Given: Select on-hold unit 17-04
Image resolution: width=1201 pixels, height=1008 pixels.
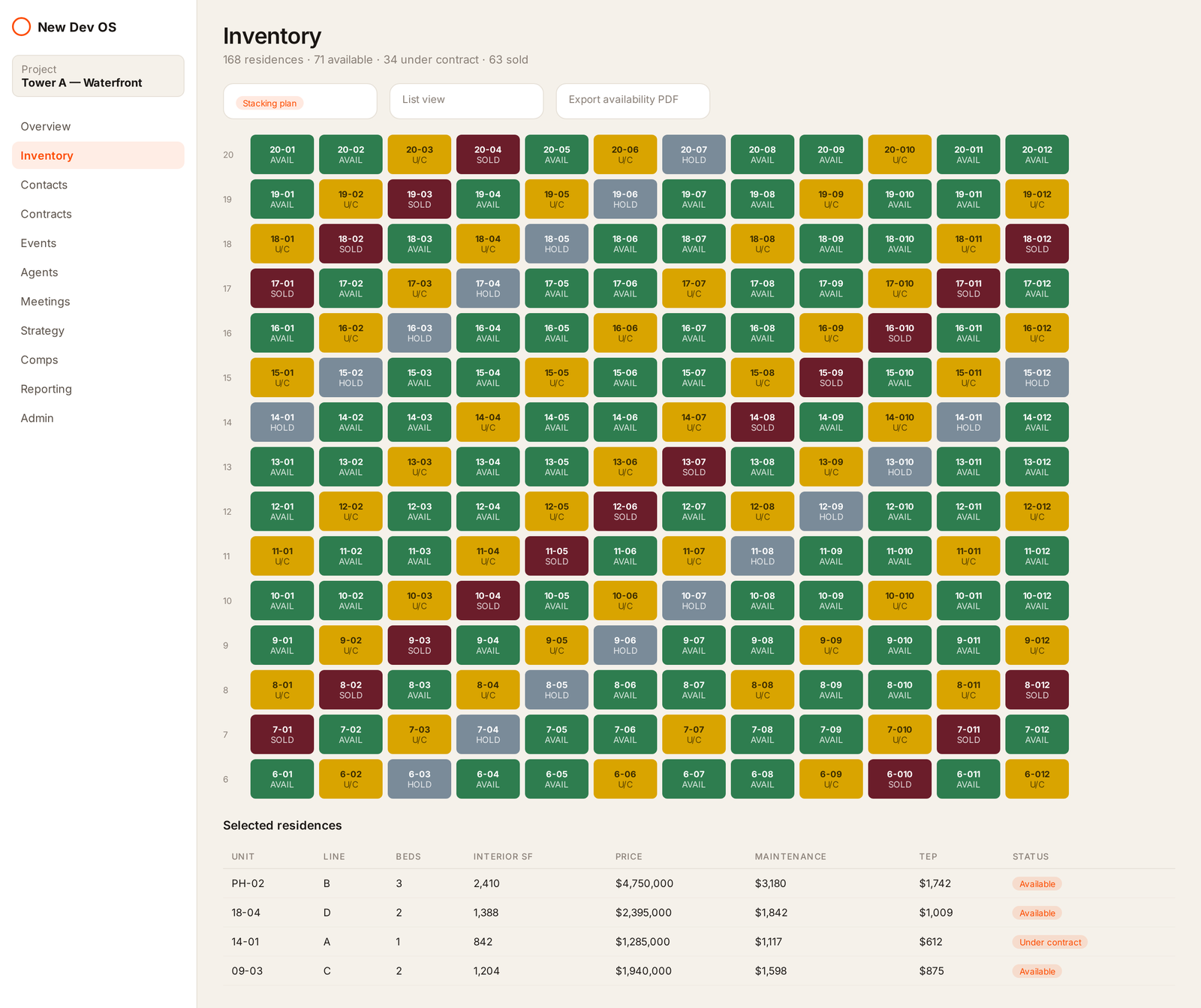Looking at the screenshot, I should pyautogui.click(x=488, y=288).
